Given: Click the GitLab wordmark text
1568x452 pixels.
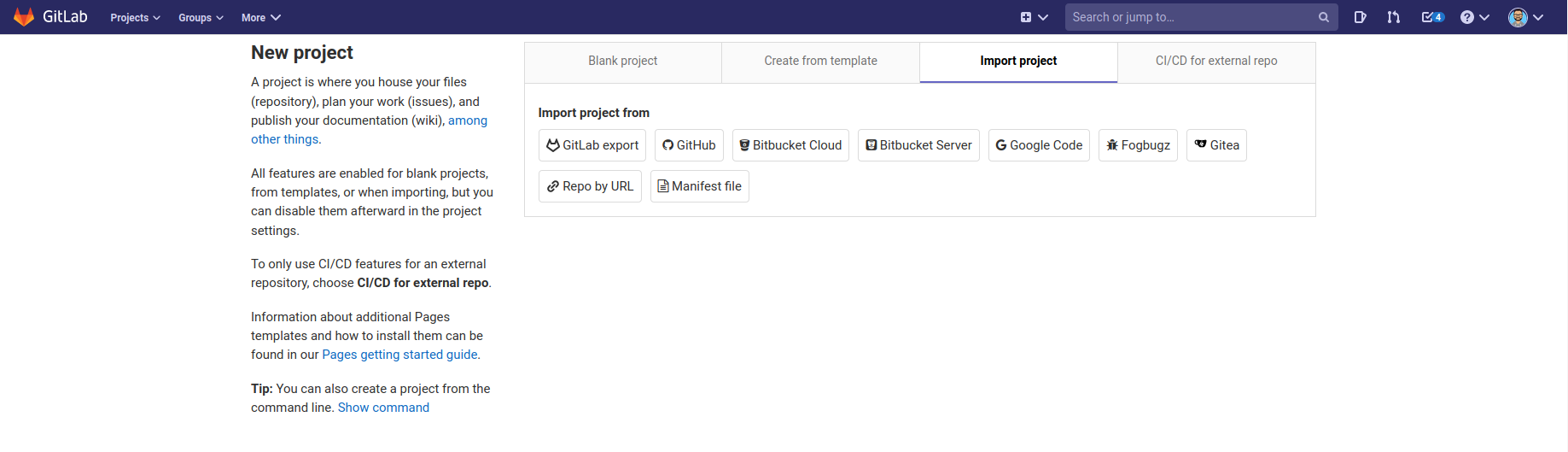Looking at the screenshot, I should [65, 17].
